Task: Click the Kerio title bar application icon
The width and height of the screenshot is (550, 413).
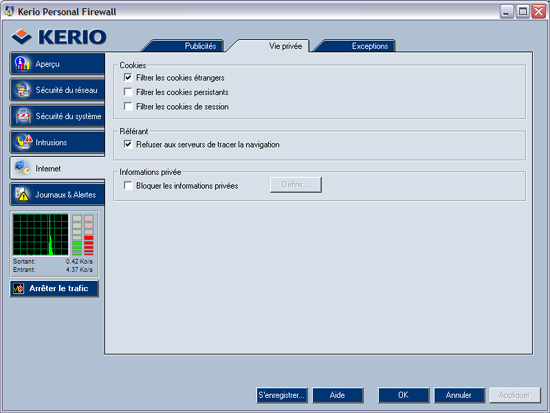Action: point(8,11)
